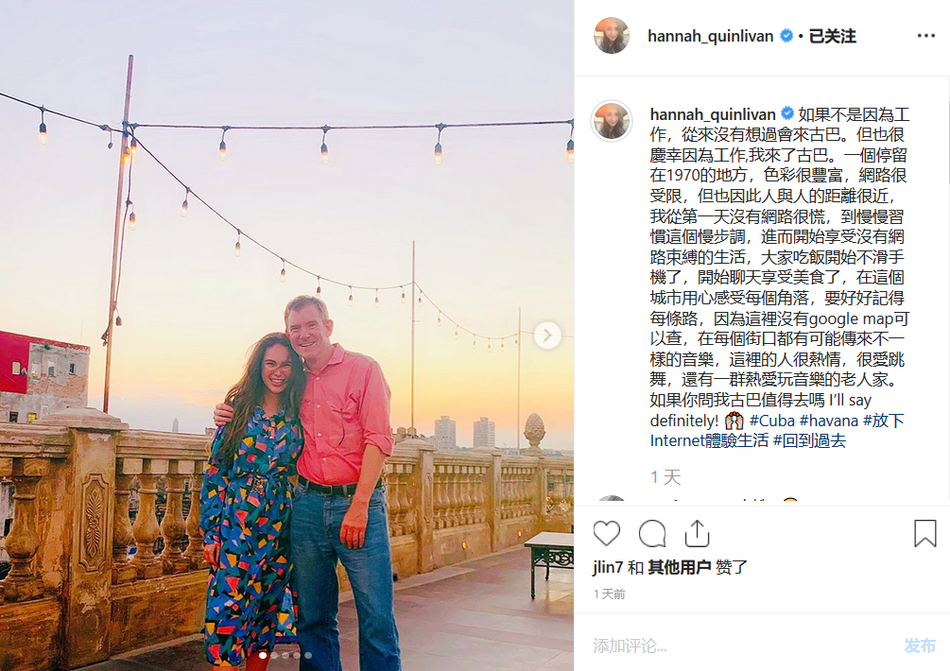The image size is (950, 671).
Task: Open the caption's profile avatar
Action: click(611, 121)
